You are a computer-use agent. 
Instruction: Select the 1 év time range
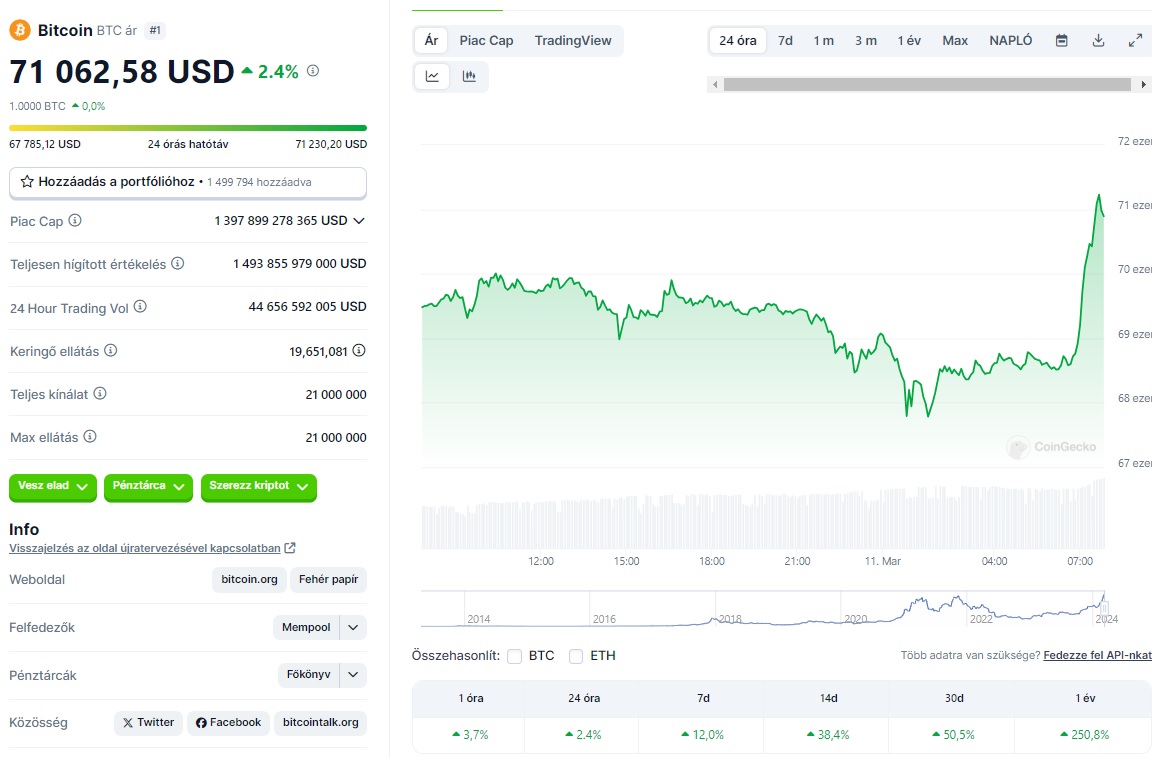909,40
